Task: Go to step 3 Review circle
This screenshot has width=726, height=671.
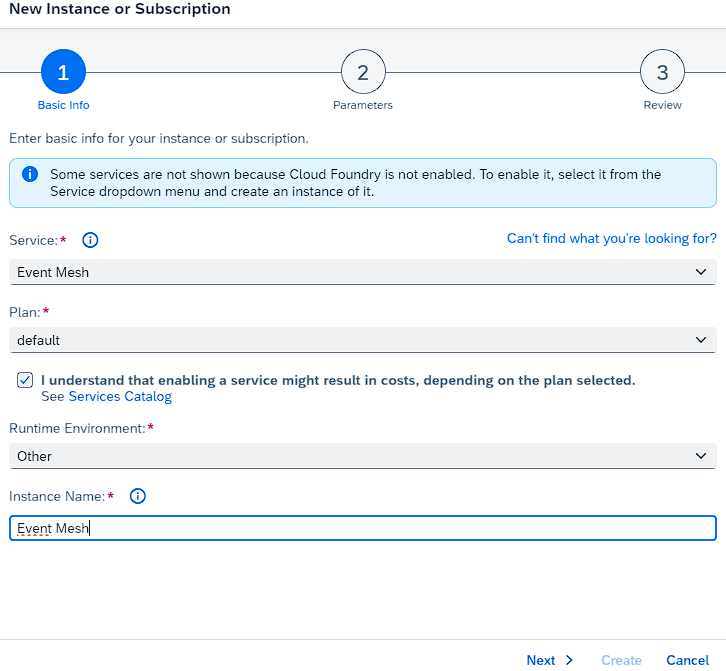Action: coord(662,72)
